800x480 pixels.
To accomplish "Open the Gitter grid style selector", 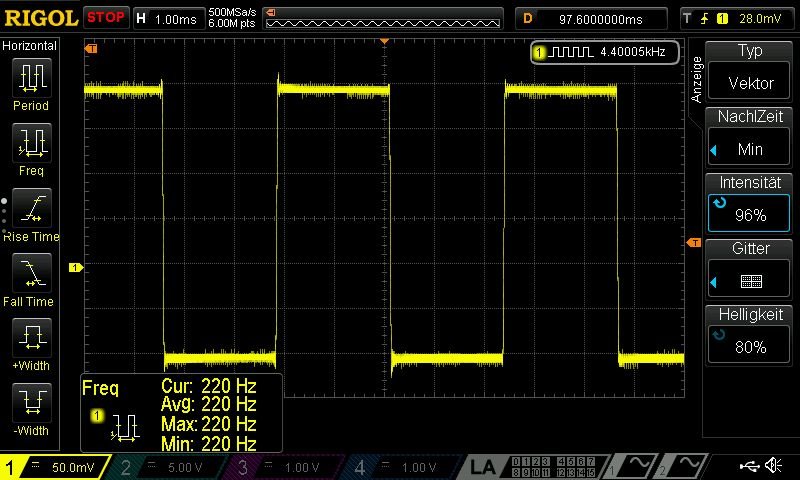I will coord(749,269).
